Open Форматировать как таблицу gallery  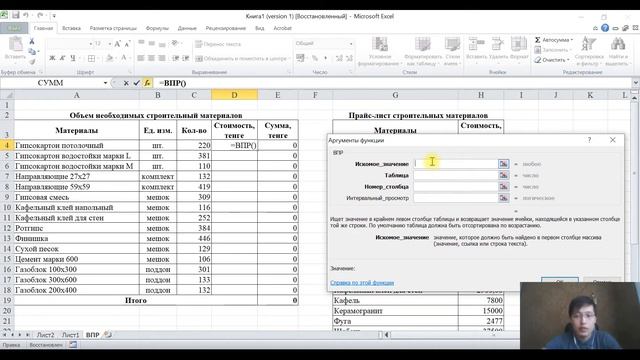423,51
